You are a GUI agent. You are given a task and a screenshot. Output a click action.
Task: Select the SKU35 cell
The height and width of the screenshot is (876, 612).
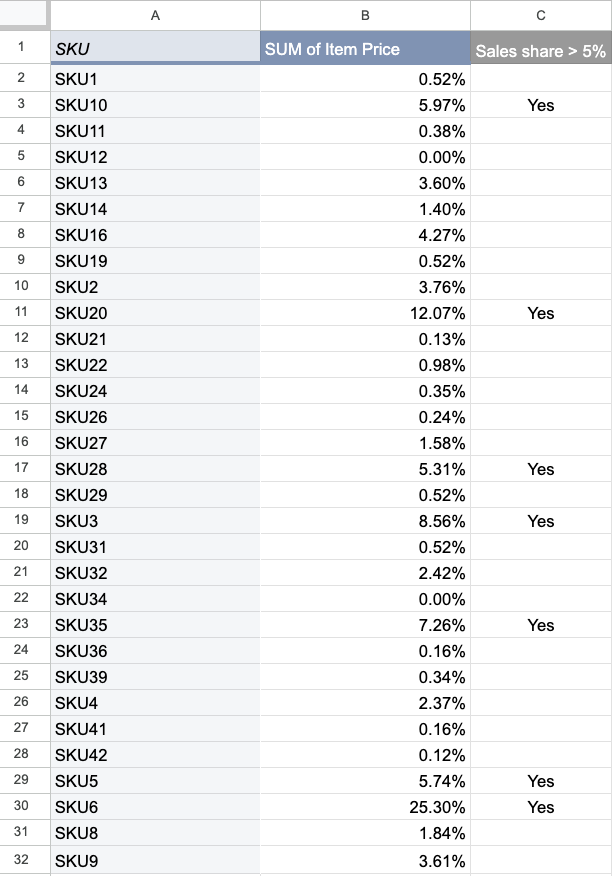[155, 625]
